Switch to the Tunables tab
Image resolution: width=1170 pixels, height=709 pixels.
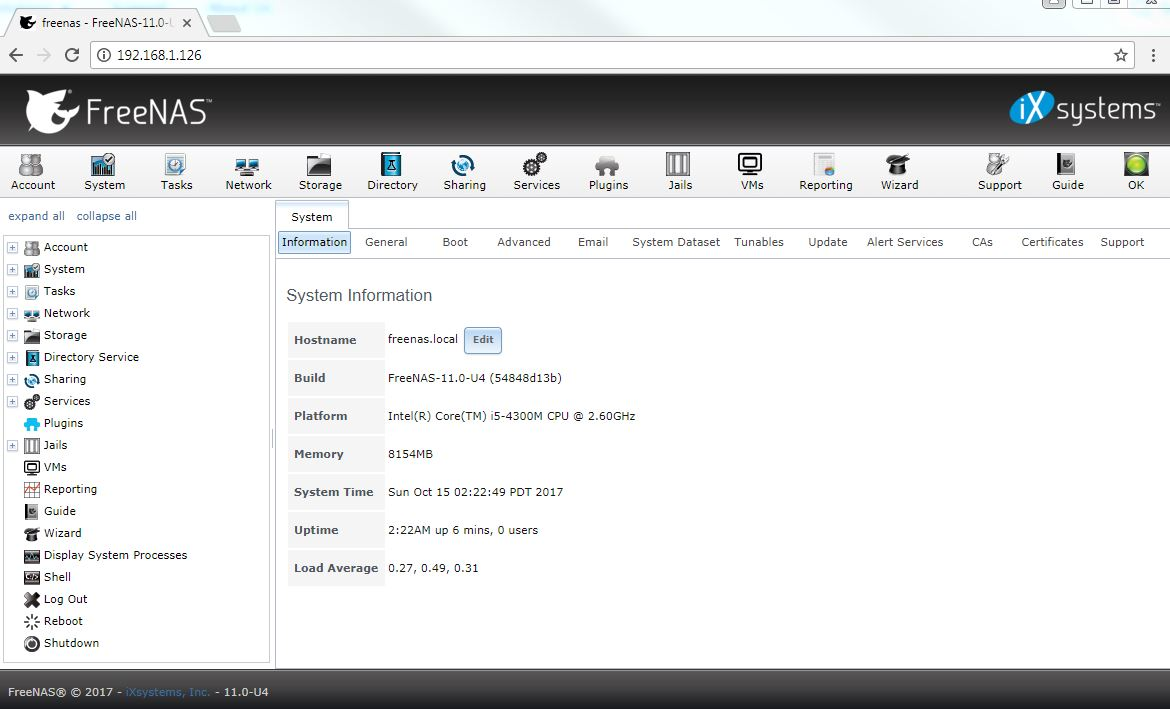coord(758,242)
